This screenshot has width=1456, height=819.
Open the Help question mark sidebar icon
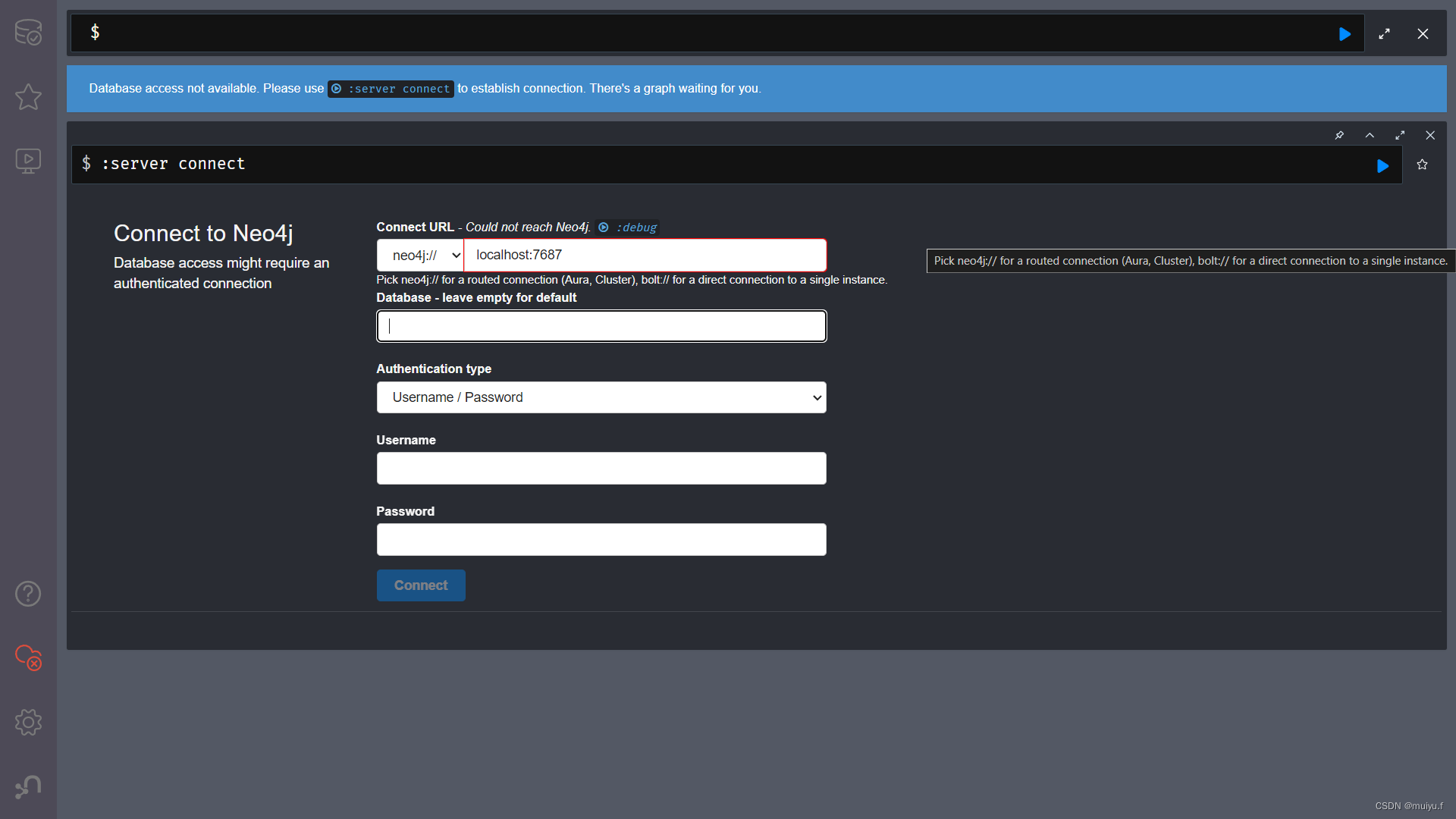tap(28, 594)
